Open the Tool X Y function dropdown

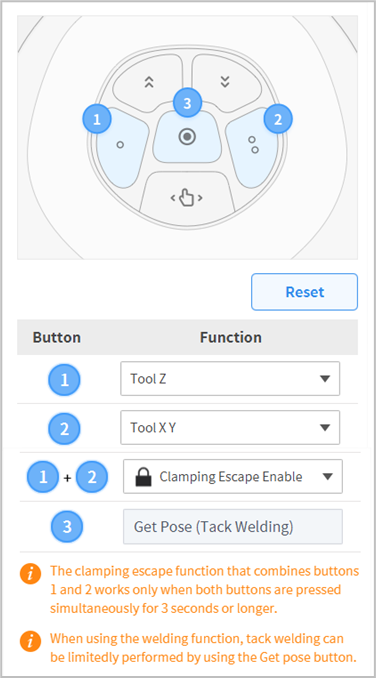[x=230, y=428]
